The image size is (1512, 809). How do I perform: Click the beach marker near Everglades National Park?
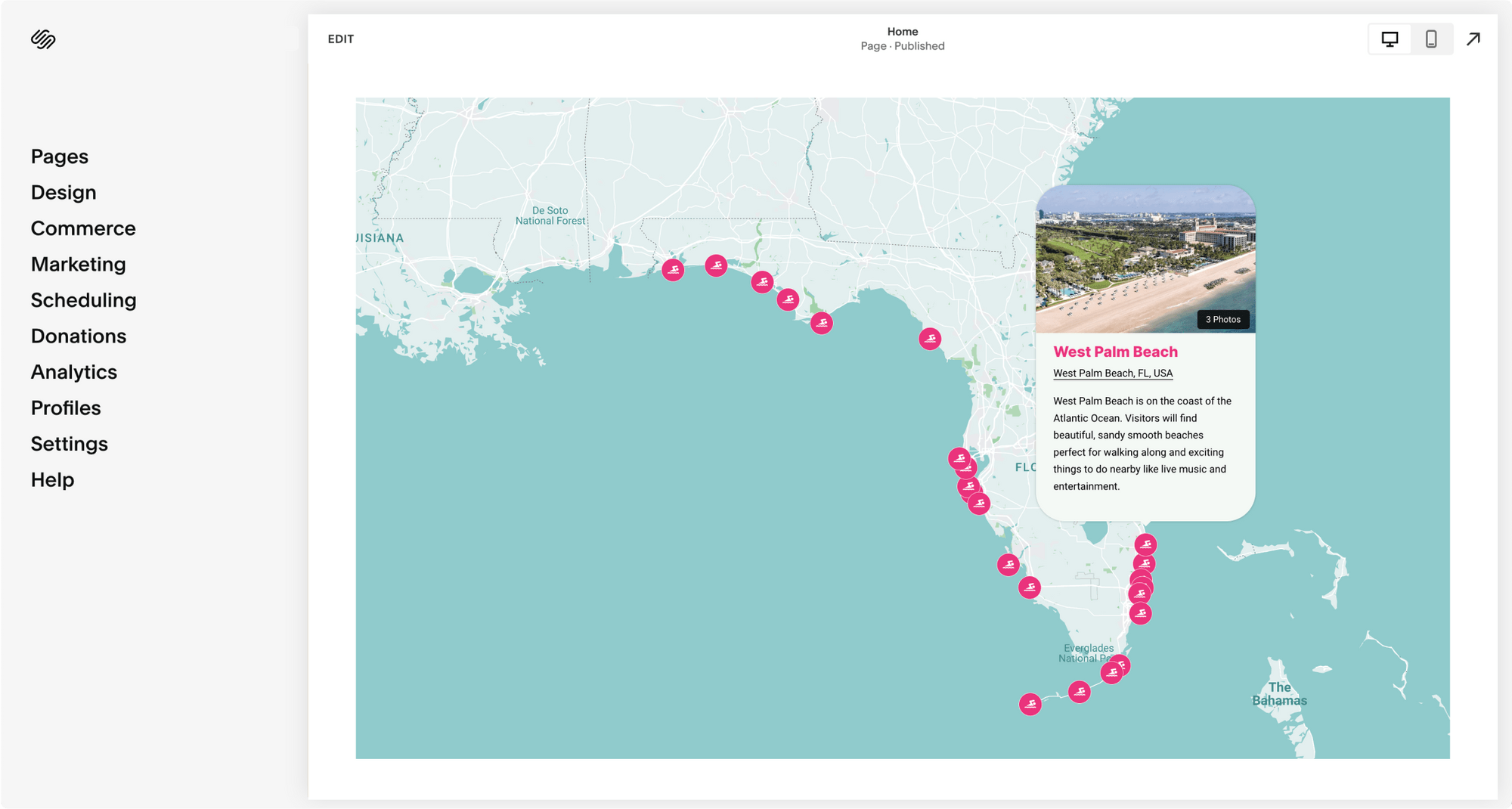point(1113,672)
